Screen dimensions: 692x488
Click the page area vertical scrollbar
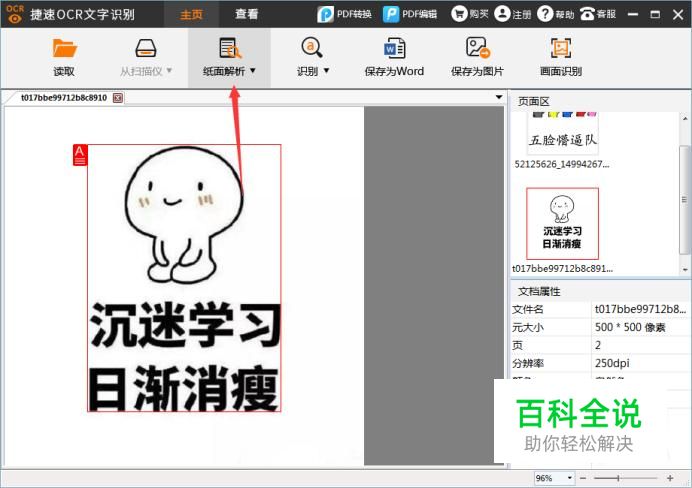[x=684, y=199]
